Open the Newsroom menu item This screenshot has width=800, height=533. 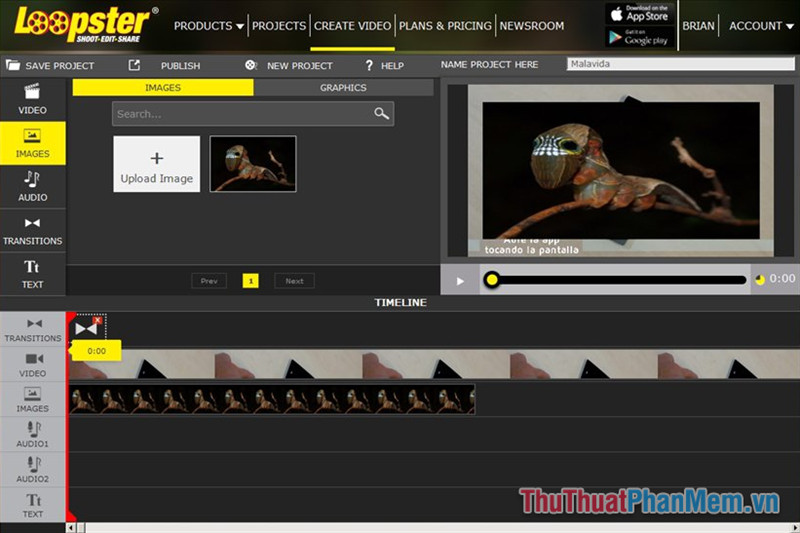pos(532,26)
